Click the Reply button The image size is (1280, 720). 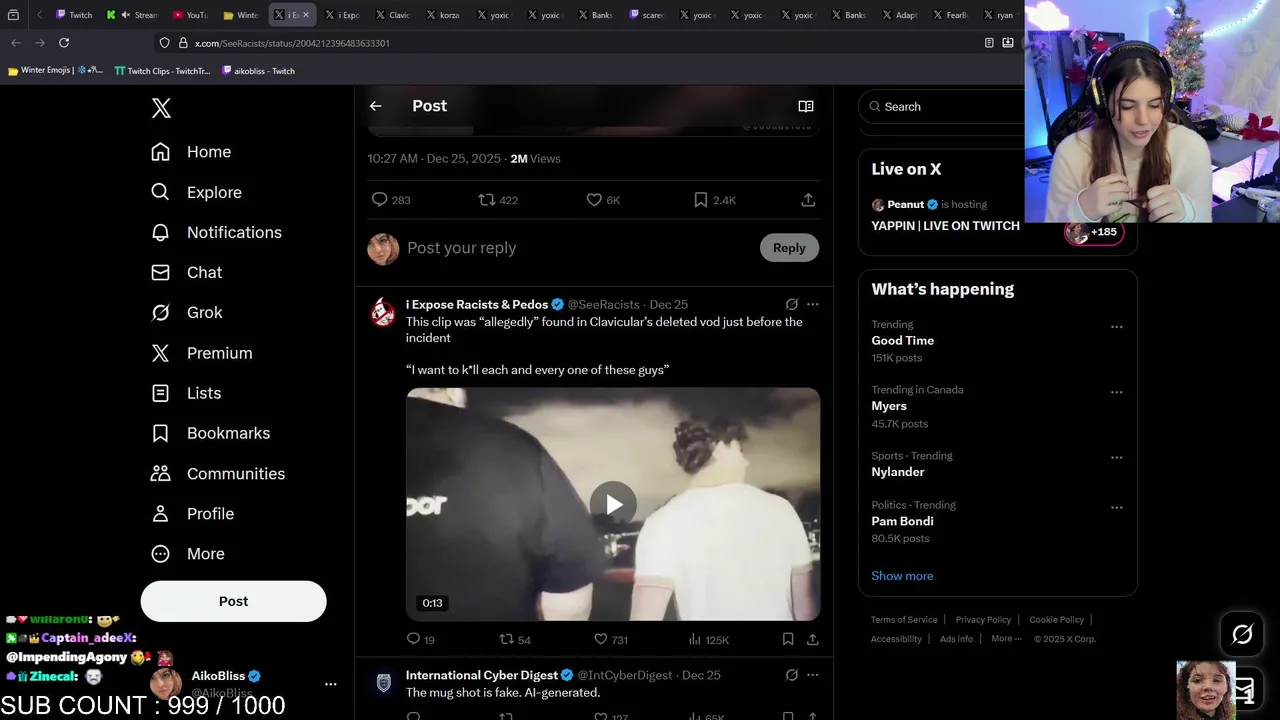789,248
